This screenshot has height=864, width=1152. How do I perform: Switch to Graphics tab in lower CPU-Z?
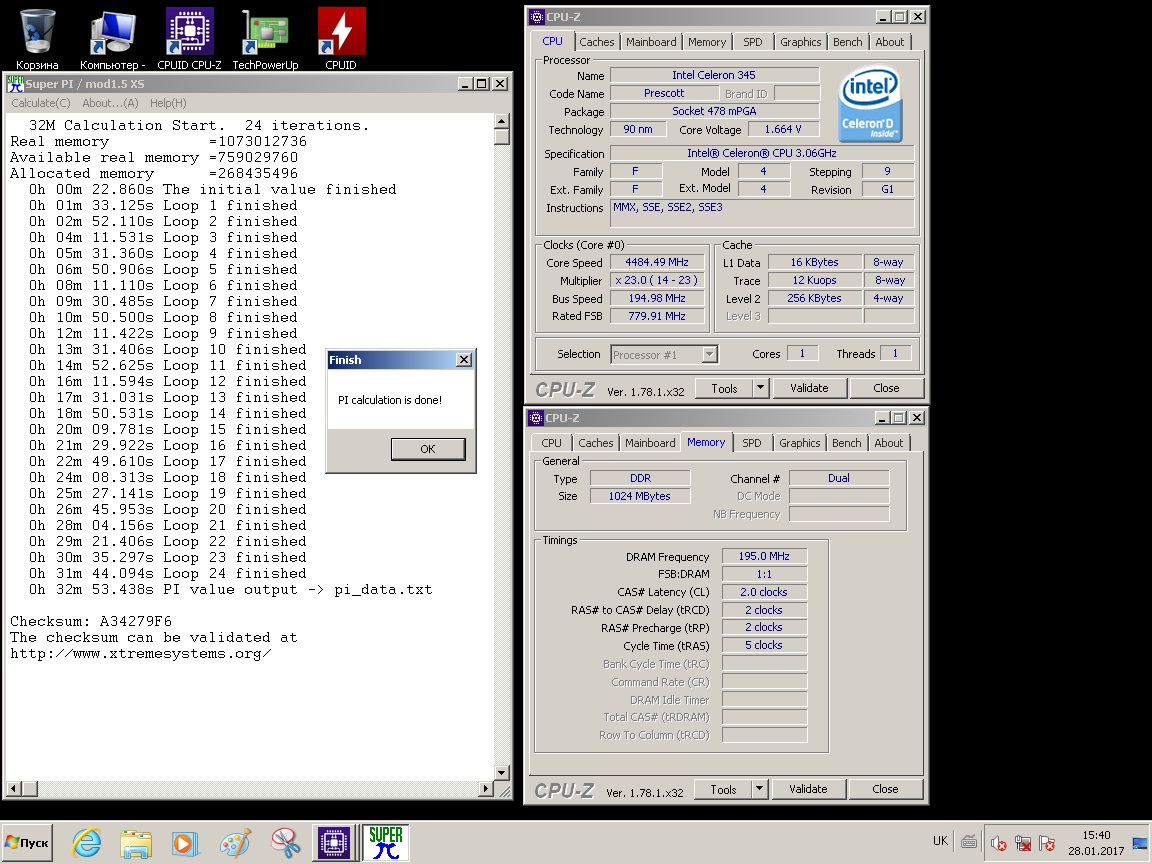point(799,443)
